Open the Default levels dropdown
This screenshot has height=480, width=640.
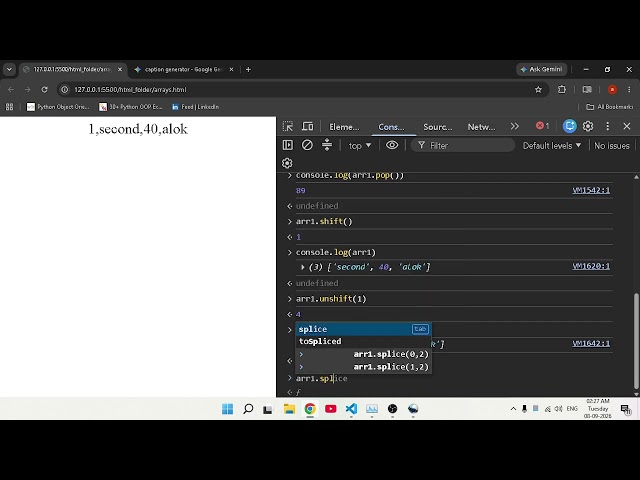[551, 145]
